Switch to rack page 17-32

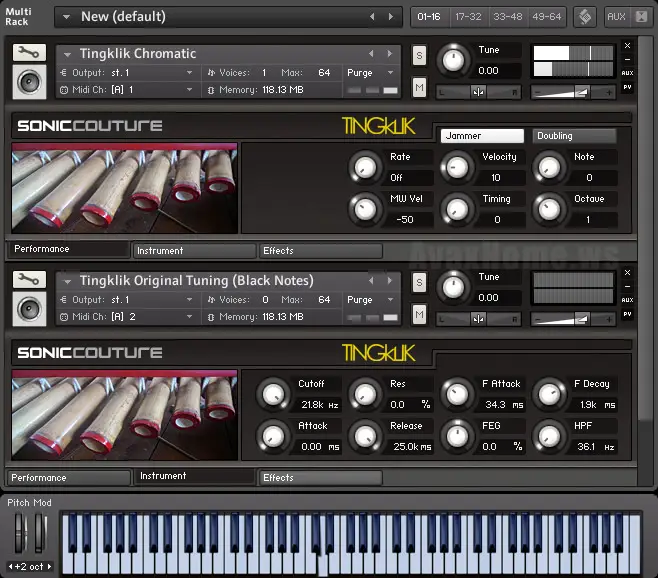(469, 17)
